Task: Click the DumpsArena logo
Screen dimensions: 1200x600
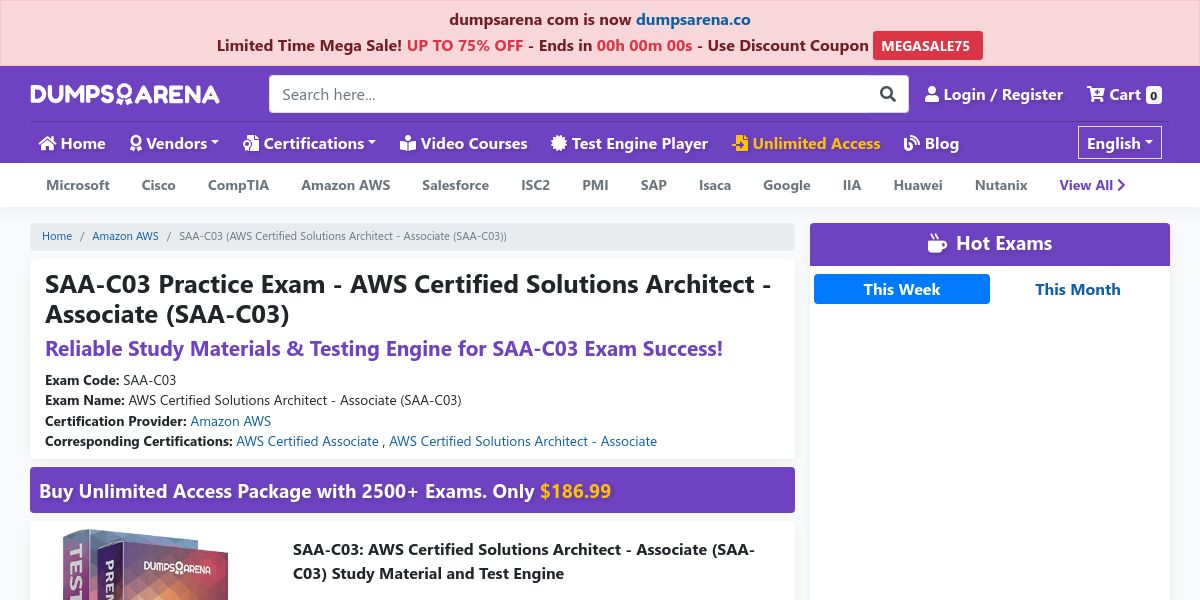Action: click(x=125, y=94)
